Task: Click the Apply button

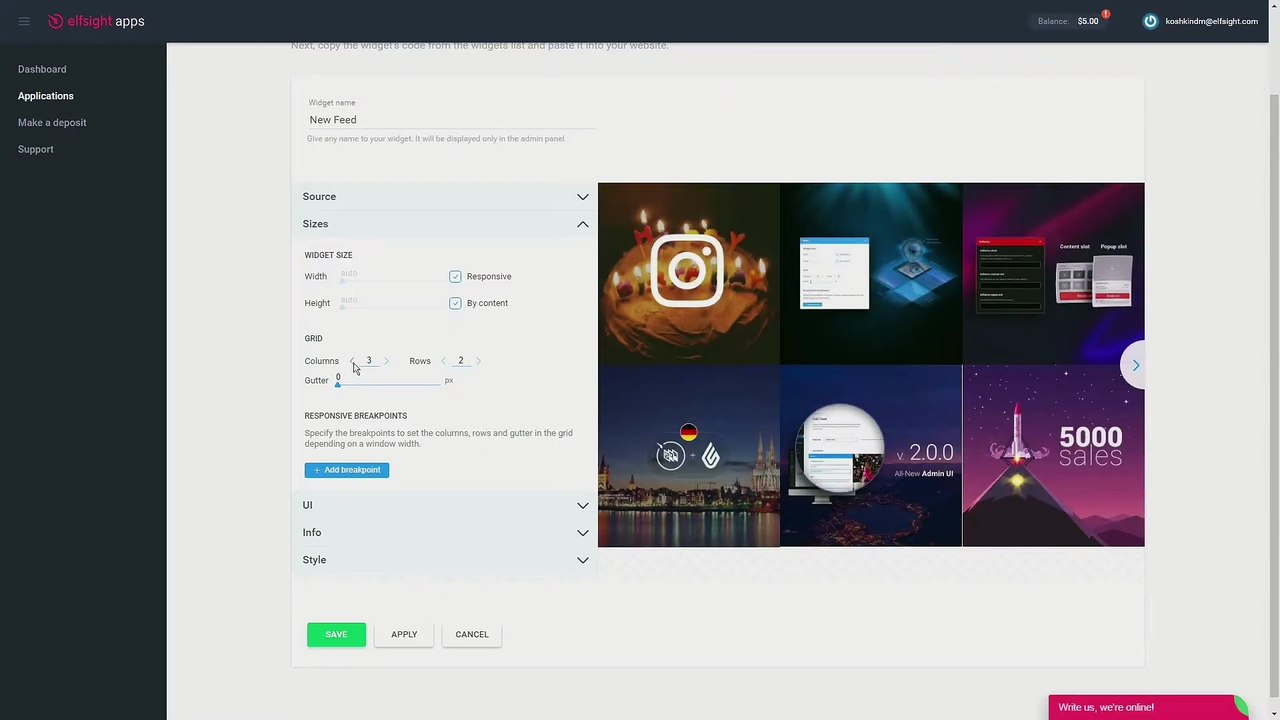Action: [404, 634]
